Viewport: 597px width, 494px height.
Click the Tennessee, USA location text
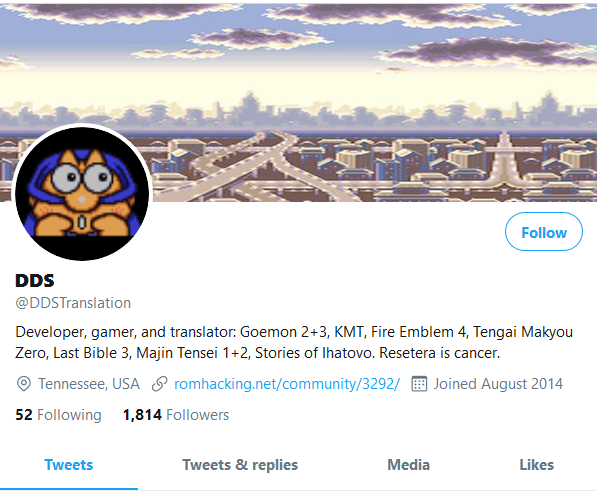coord(89,384)
